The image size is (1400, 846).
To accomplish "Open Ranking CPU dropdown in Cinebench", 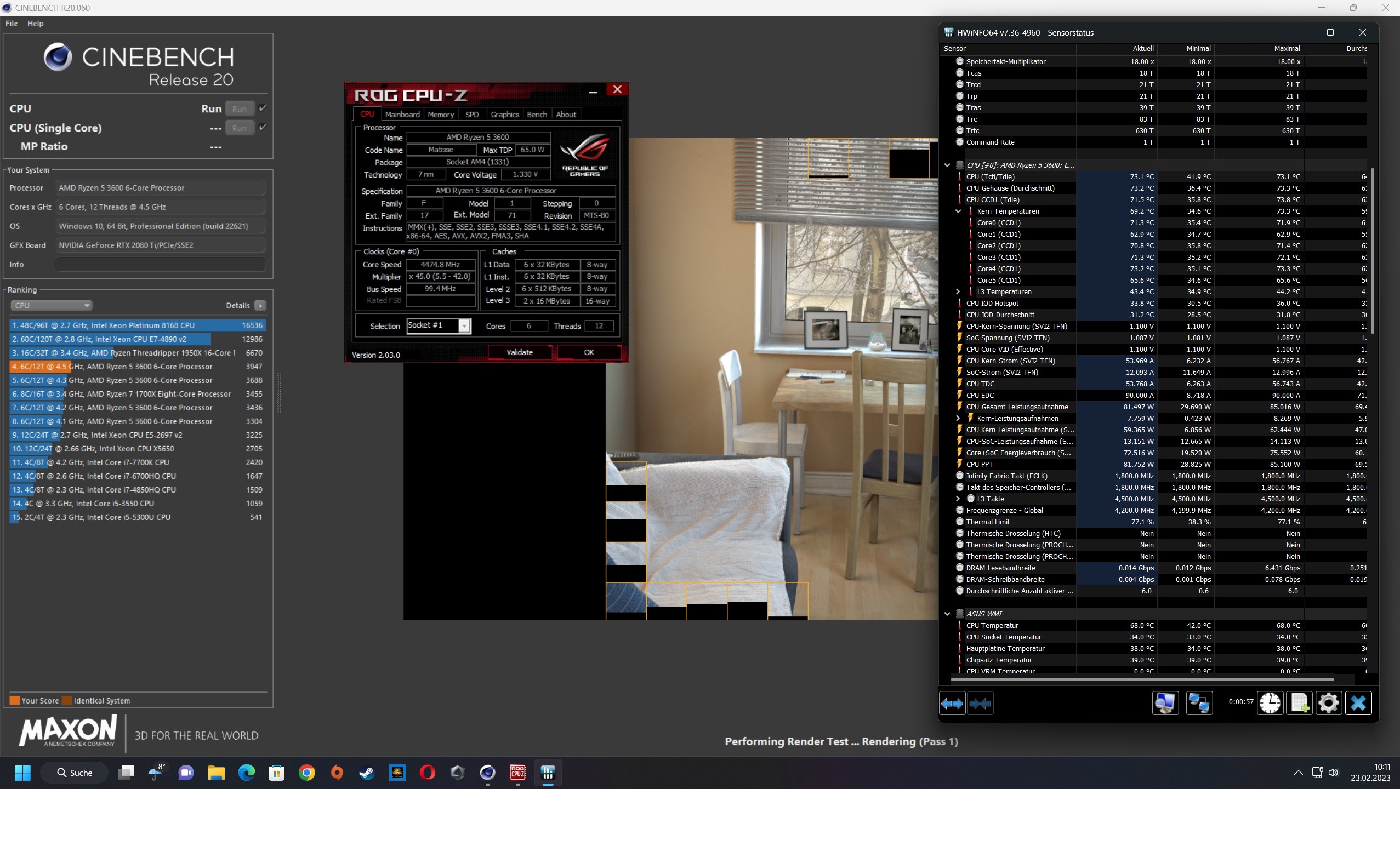I will 51,305.
